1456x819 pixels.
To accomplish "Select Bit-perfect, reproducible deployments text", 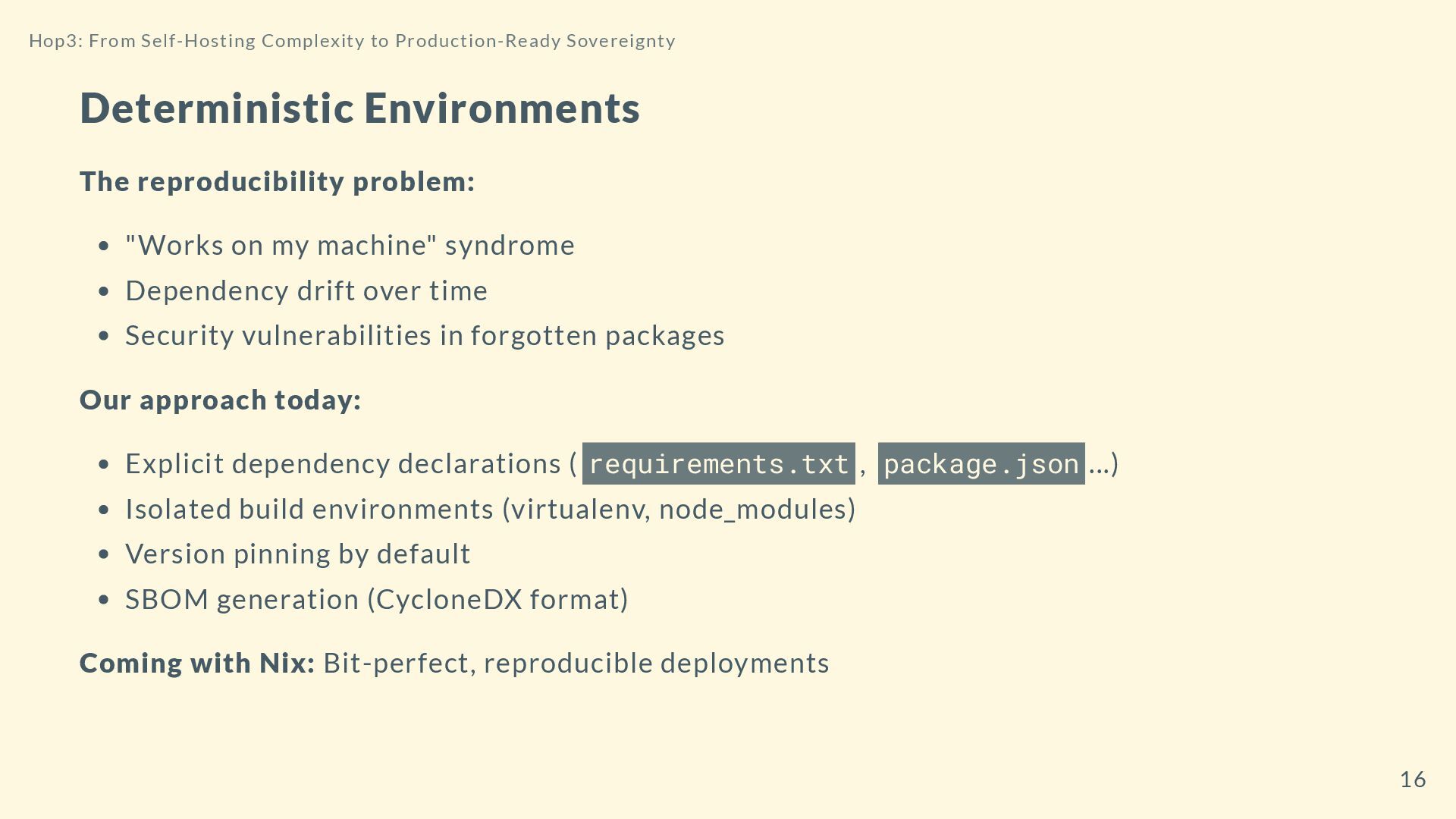I will (x=576, y=664).
